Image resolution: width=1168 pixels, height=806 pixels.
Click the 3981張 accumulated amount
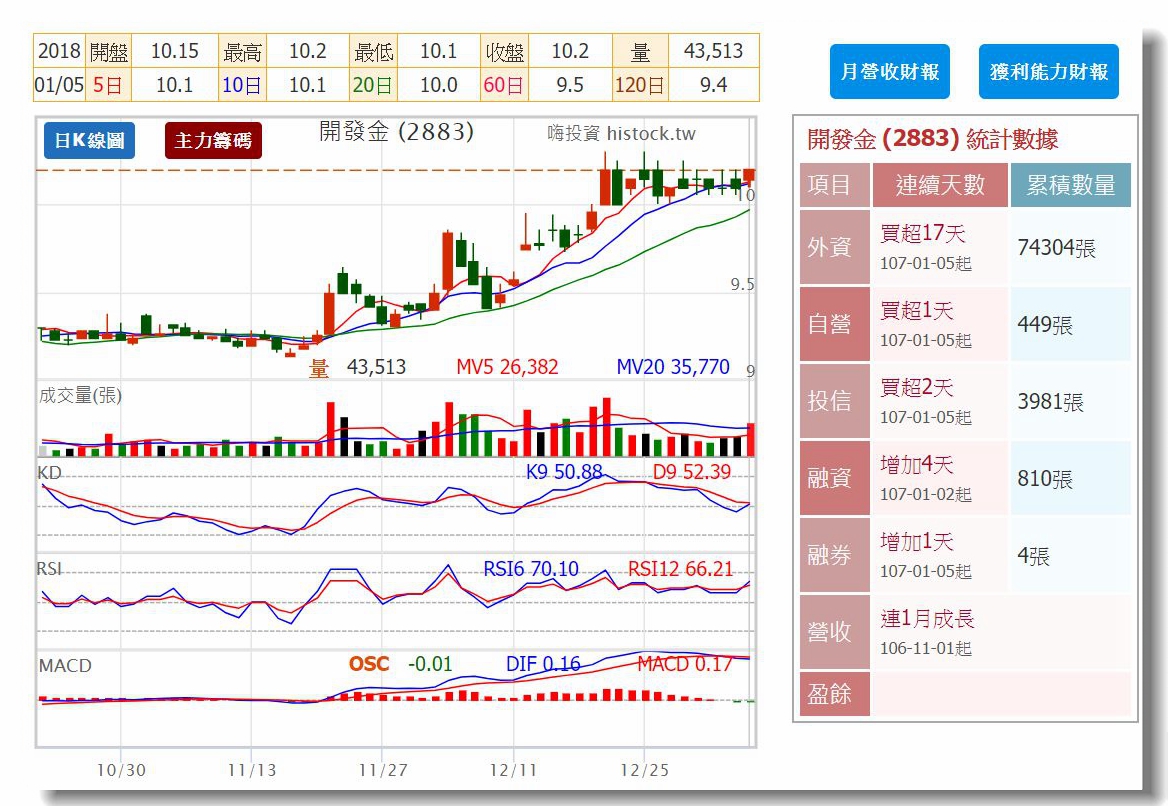1050,402
